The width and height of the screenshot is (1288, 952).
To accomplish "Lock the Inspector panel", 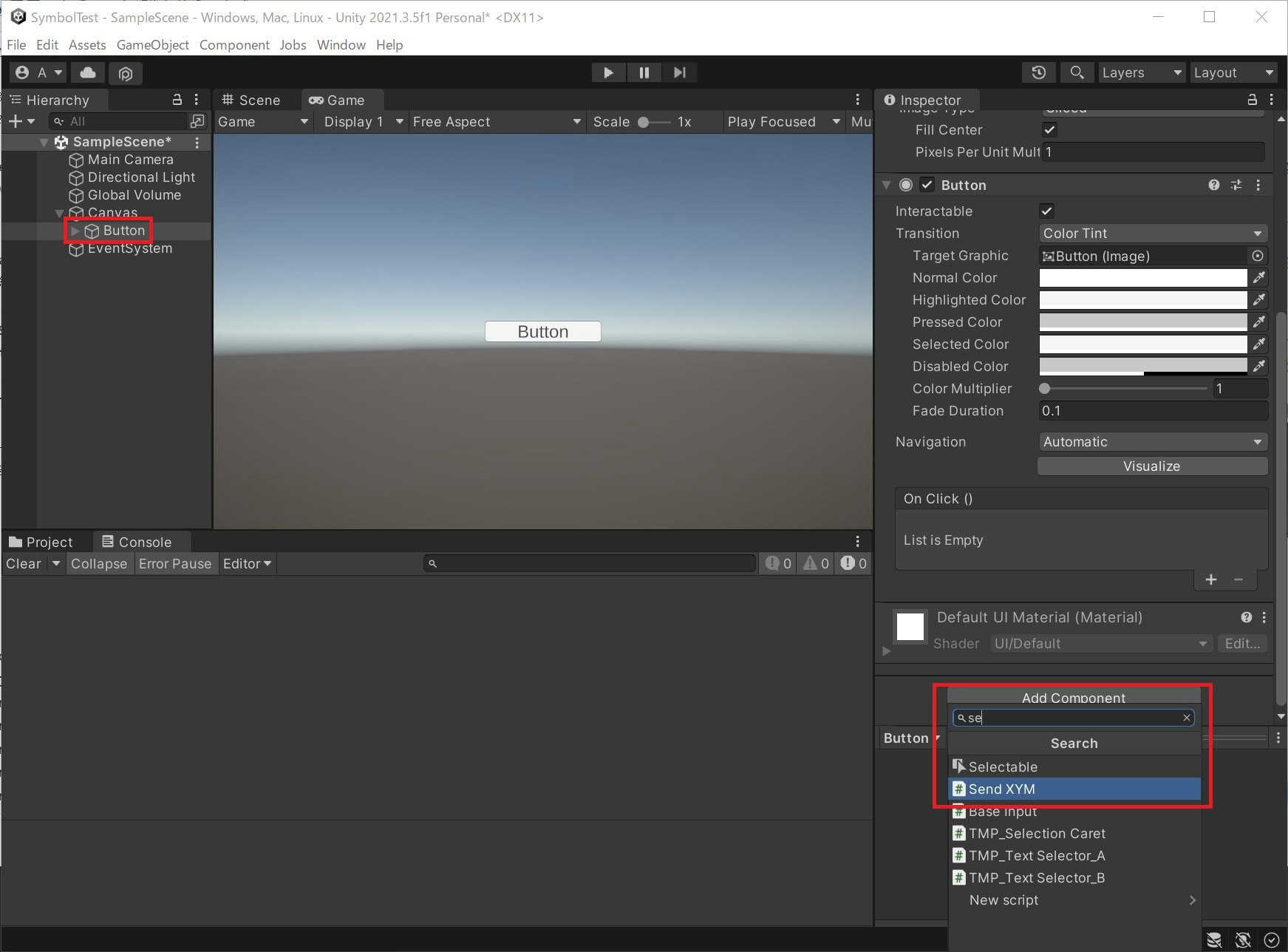I will coord(1252,99).
